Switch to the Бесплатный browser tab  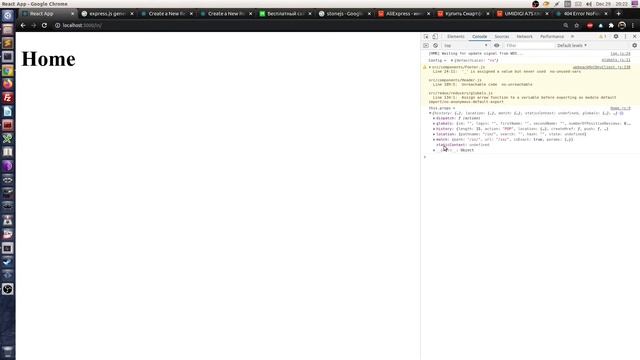tap(285, 13)
